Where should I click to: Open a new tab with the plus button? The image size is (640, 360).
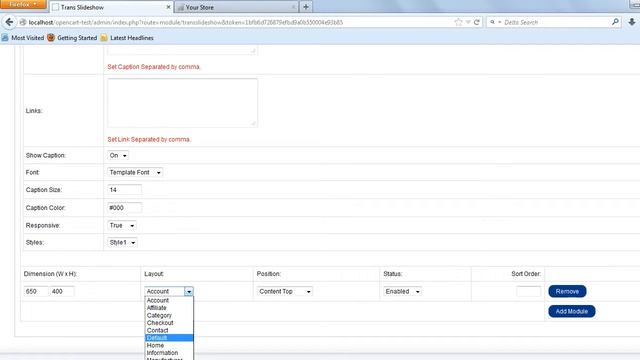click(306, 7)
